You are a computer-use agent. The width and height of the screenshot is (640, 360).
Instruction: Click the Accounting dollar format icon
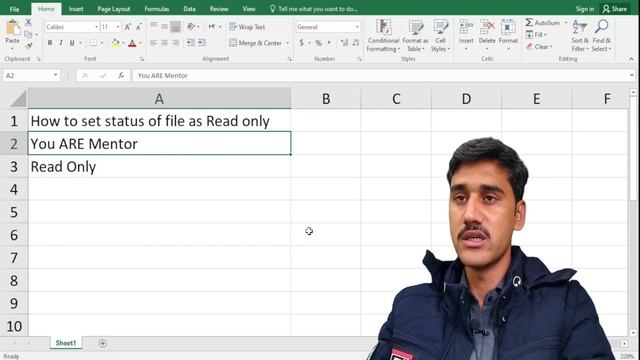click(x=302, y=42)
